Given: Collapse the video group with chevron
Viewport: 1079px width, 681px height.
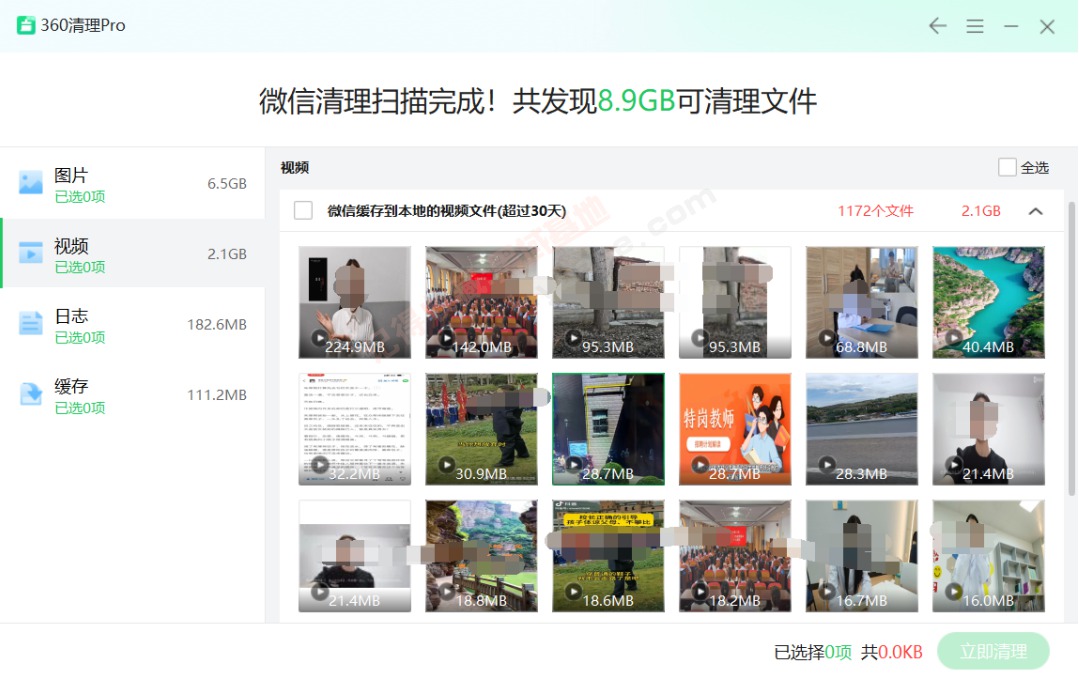Looking at the screenshot, I should pos(1036,211).
